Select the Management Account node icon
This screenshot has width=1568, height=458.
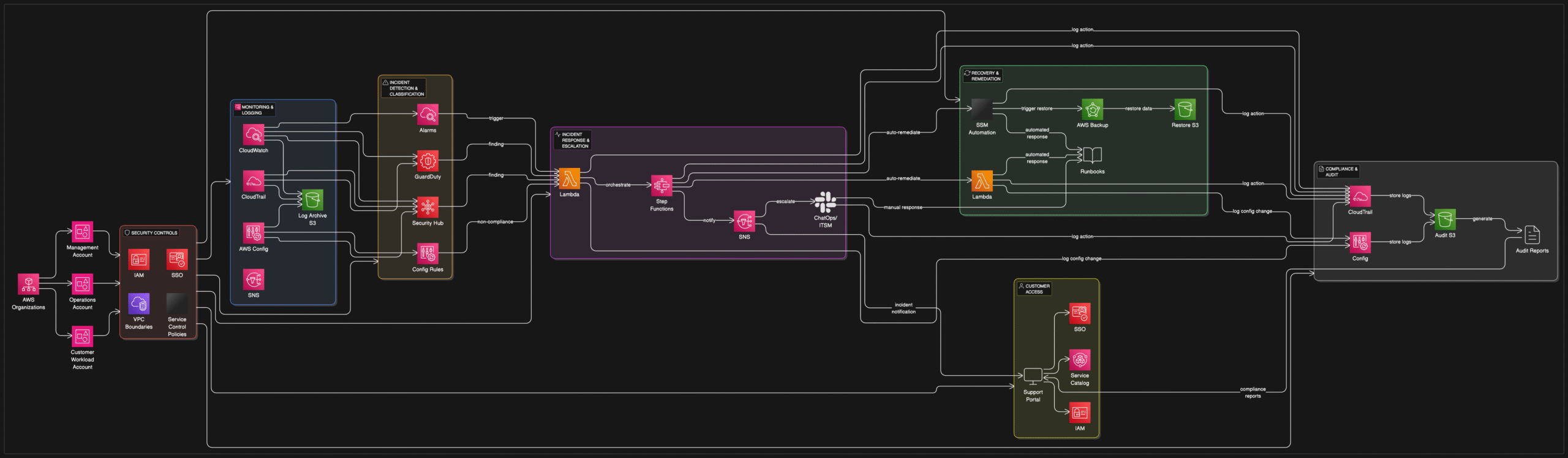point(82,232)
